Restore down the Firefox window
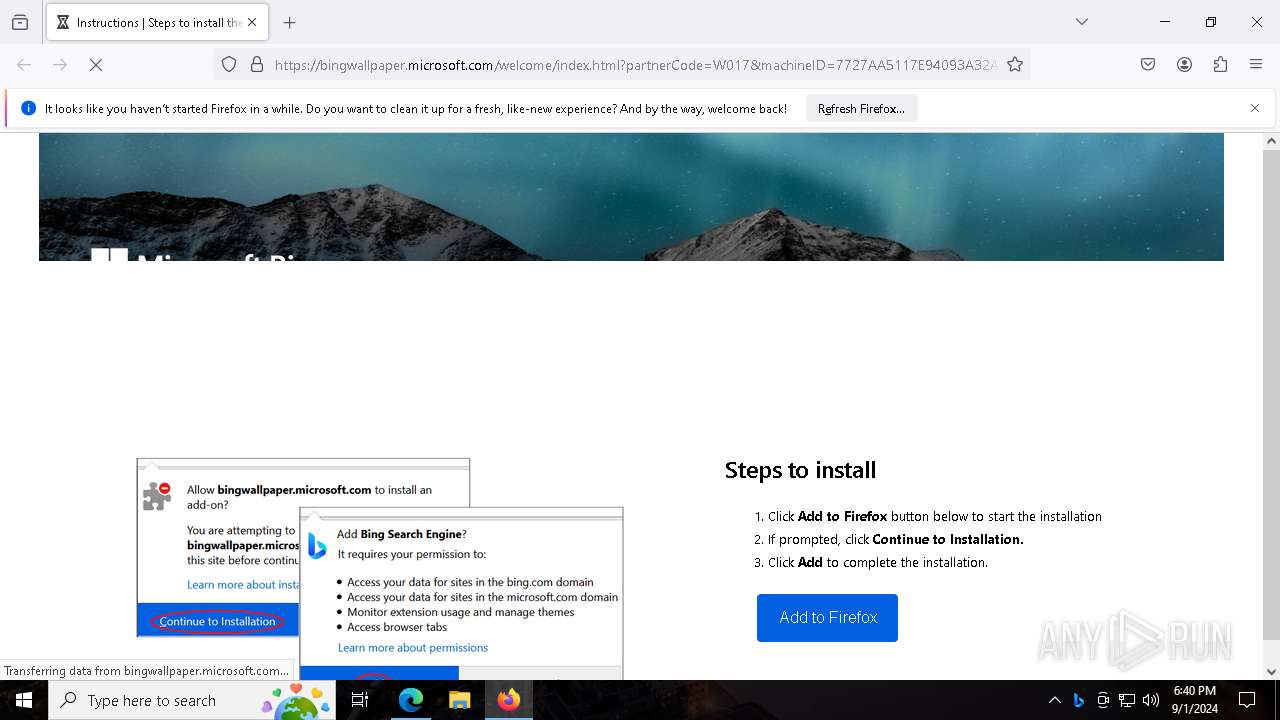The height and width of the screenshot is (720, 1280). coord(1211,22)
